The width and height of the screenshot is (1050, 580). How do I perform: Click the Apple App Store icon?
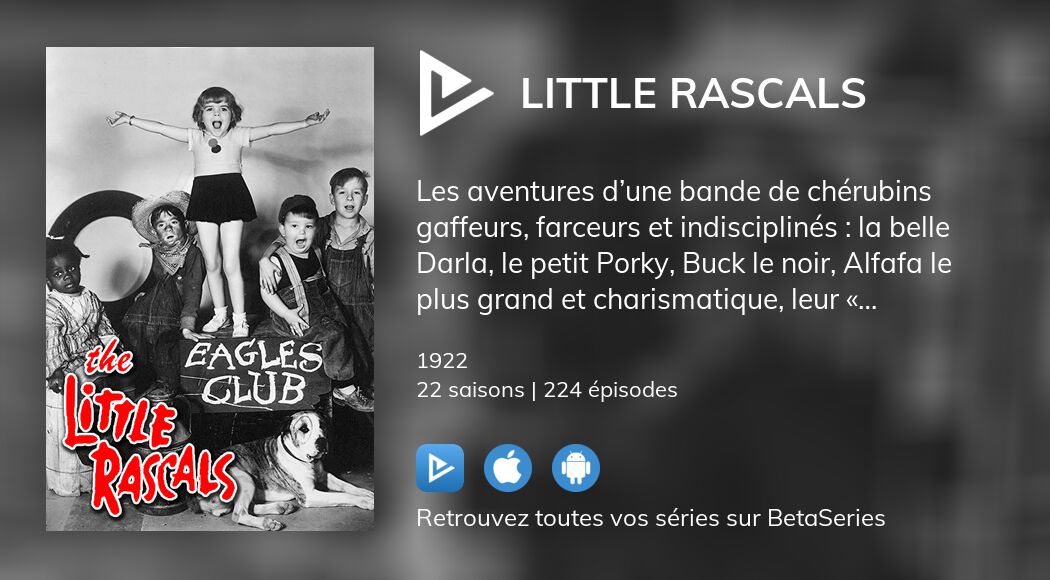click(508, 467)
